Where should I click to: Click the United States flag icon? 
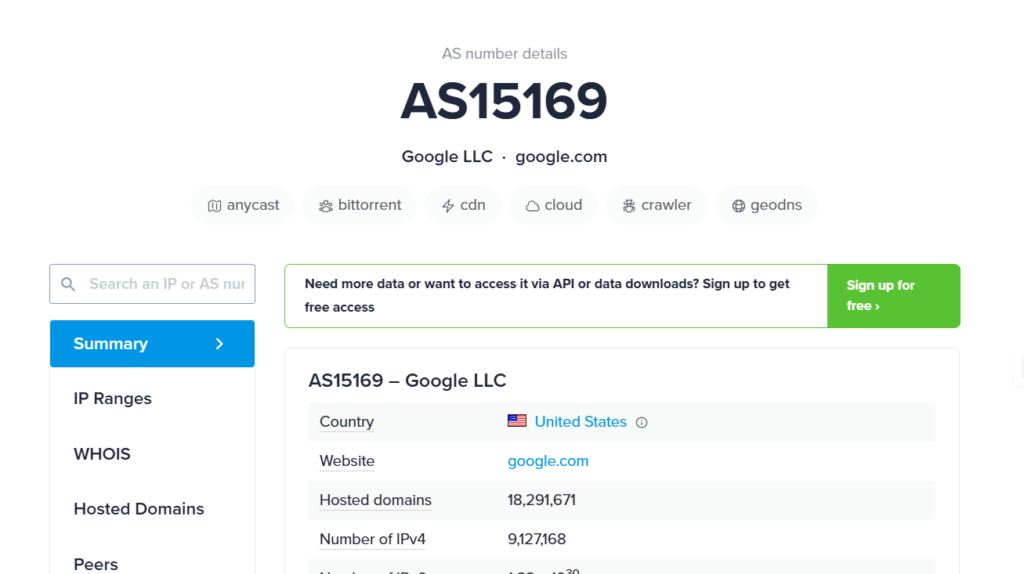pyautogui.click(x=517, y=421)
